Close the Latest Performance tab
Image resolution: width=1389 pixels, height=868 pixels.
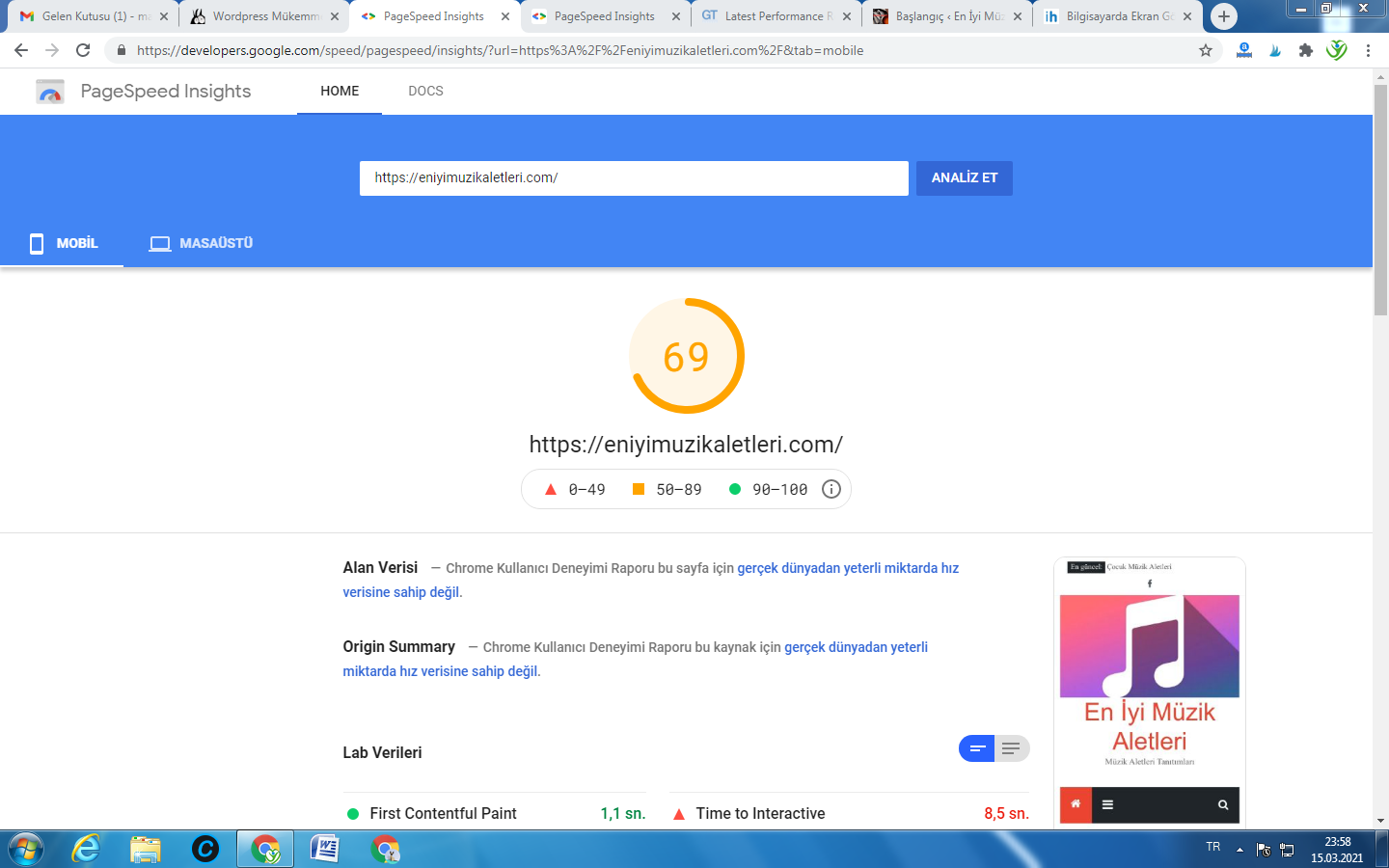847,16
